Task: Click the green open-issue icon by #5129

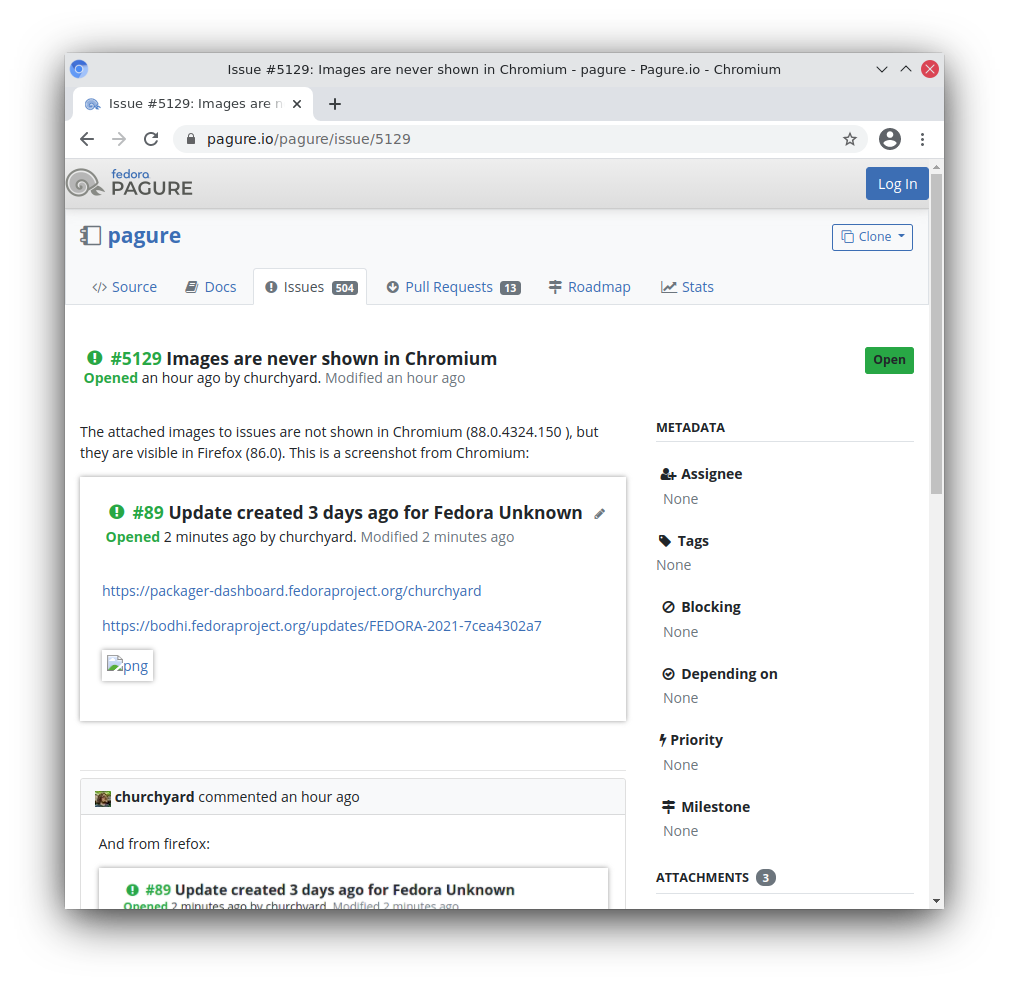Action: click(x=95, y=358)
